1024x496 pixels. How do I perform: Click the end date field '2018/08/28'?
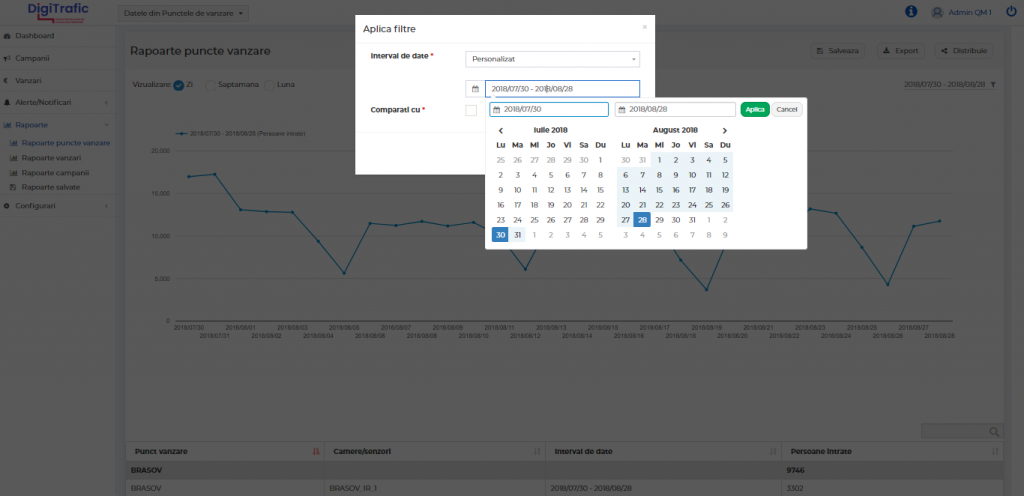(675, 110)
